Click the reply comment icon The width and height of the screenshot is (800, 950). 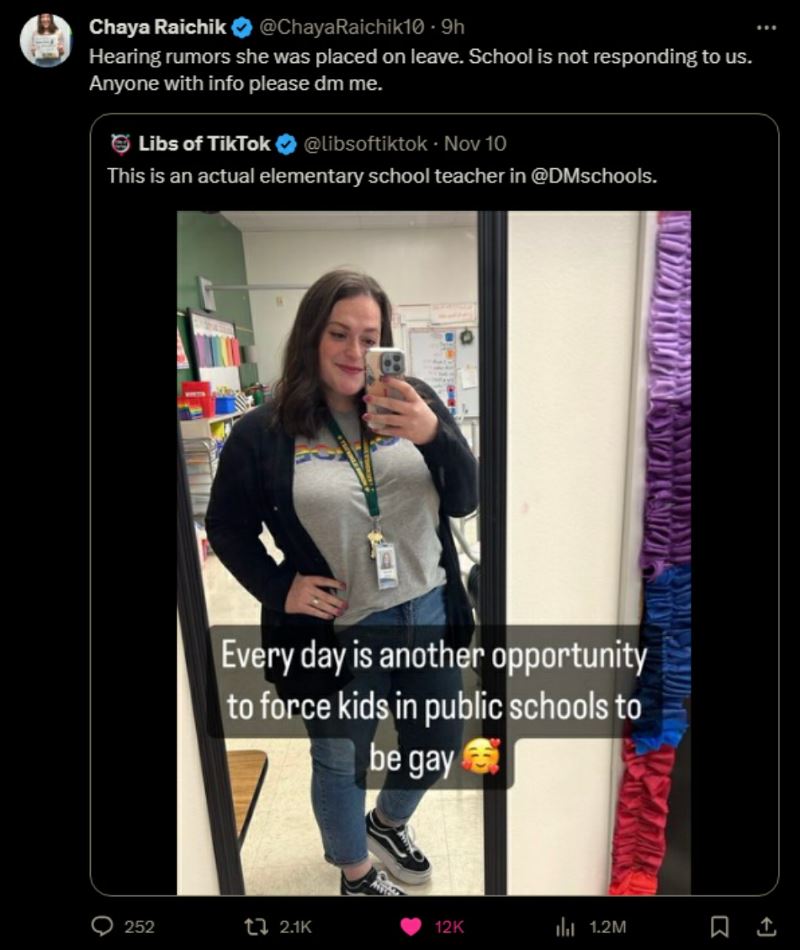point(103,926)
